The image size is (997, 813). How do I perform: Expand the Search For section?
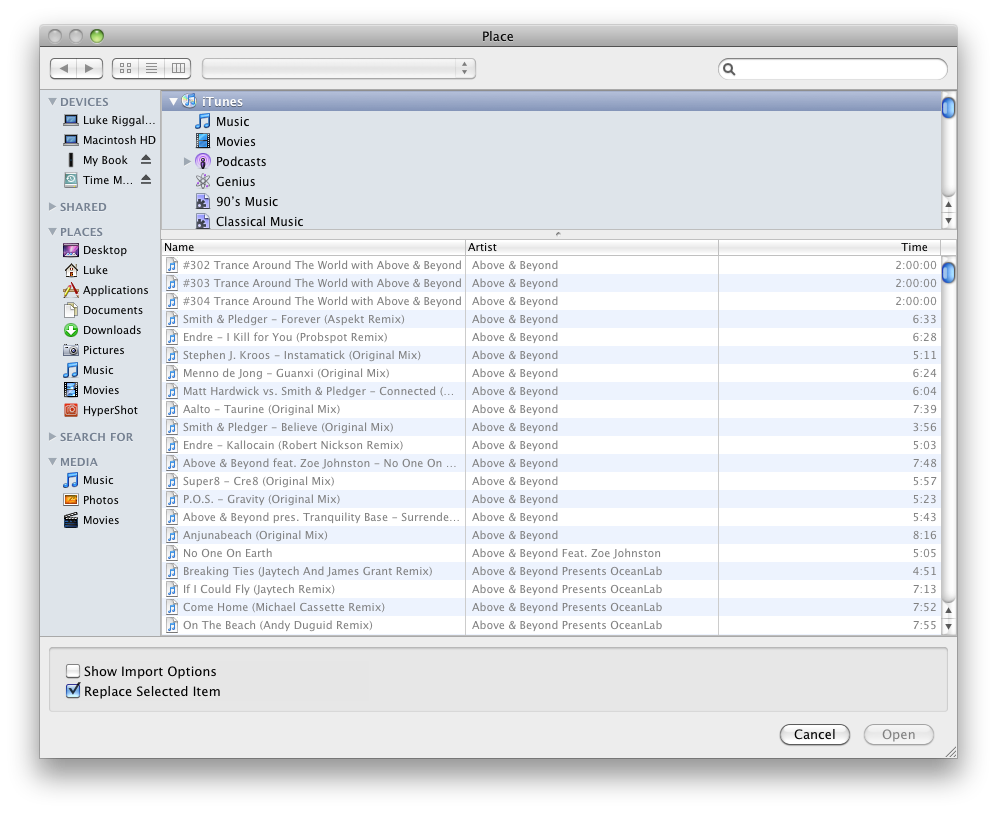53,437
